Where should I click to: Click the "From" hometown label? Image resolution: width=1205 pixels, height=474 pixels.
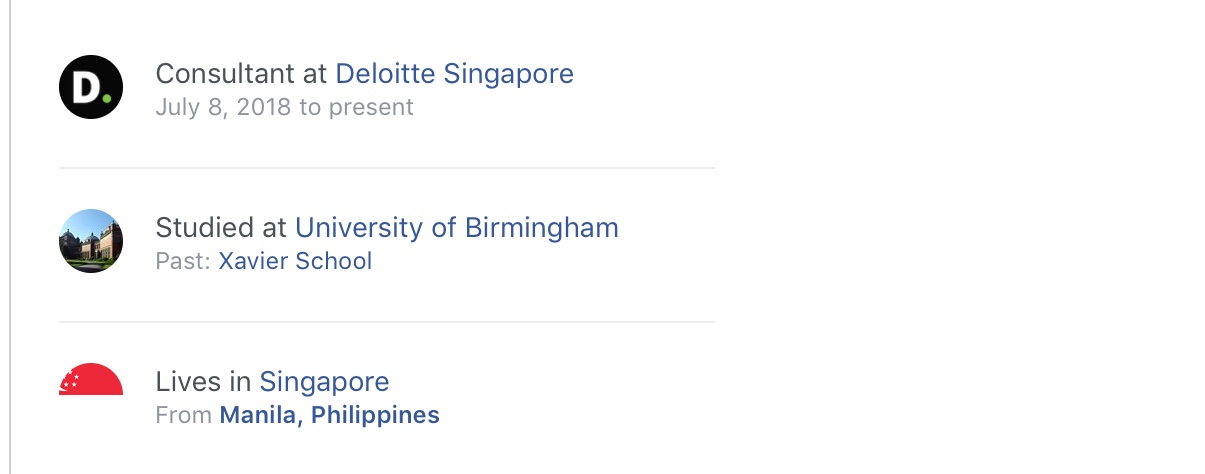[x=184, y=415]
